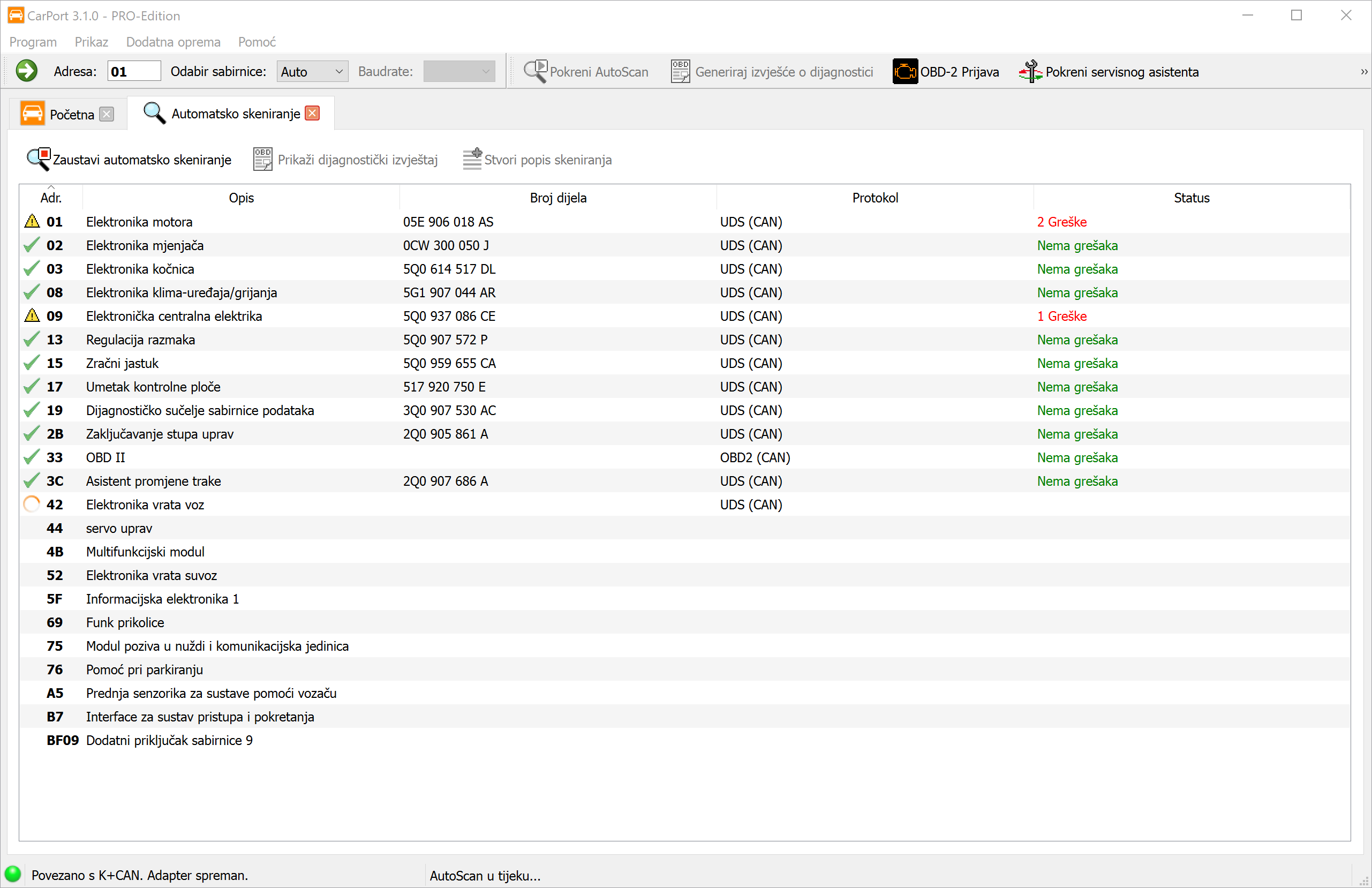Click the Adresa input field
This screenshot has width=1372, height=888.
tap(134, 72)
